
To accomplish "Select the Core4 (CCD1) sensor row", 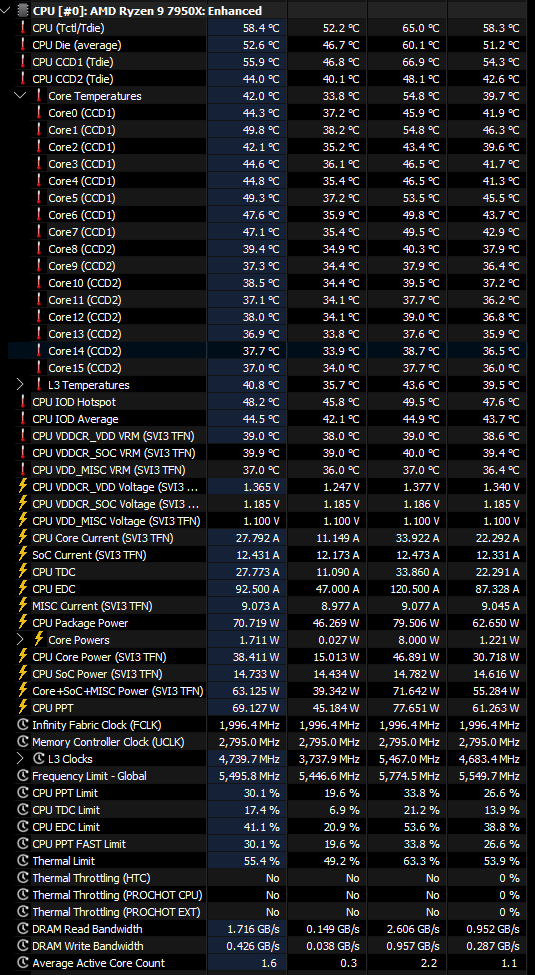I will pos(268,181).
